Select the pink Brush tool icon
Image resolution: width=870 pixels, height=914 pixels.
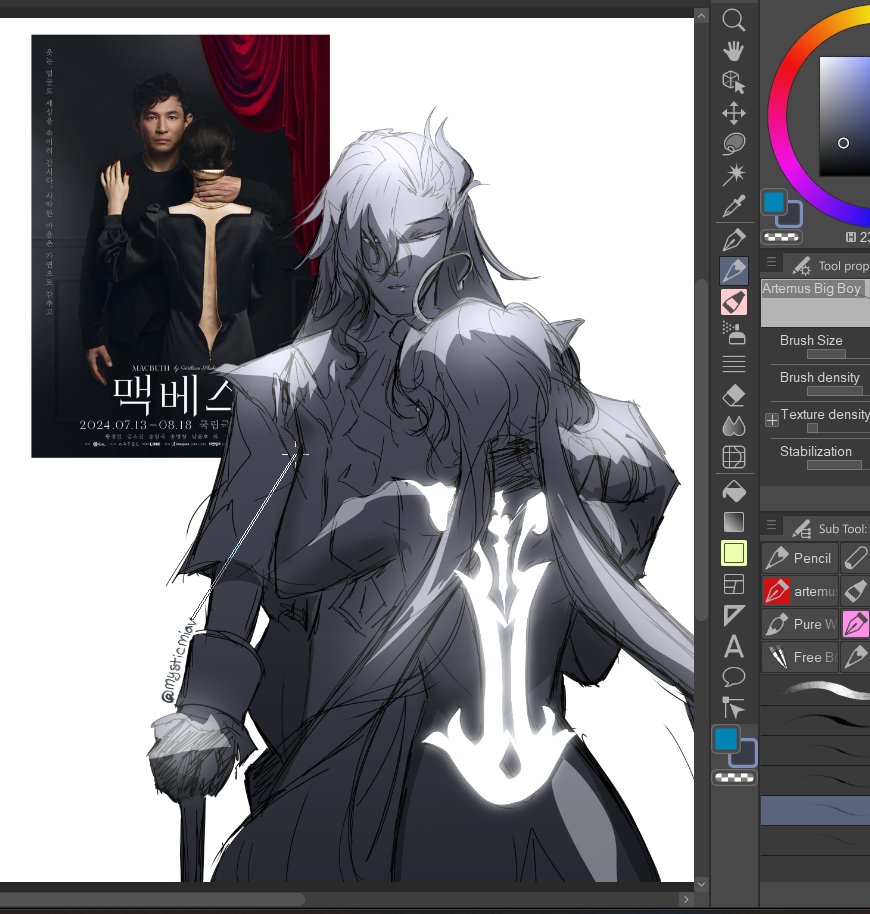tap(734, 302)
